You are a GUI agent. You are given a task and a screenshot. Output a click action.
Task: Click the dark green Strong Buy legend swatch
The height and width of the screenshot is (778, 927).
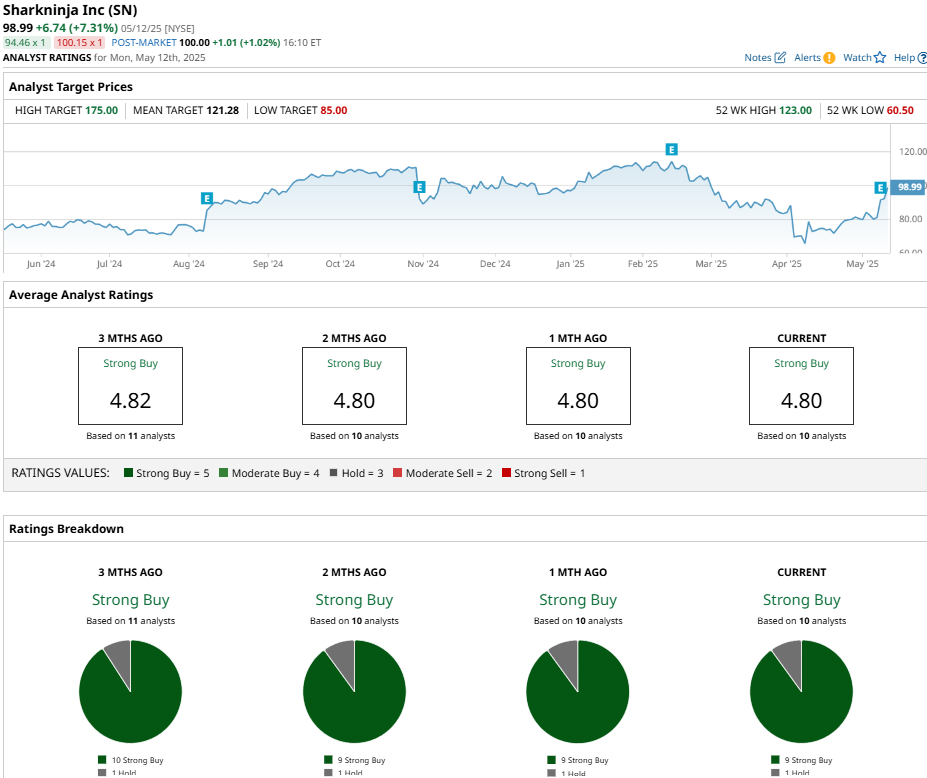128,473
